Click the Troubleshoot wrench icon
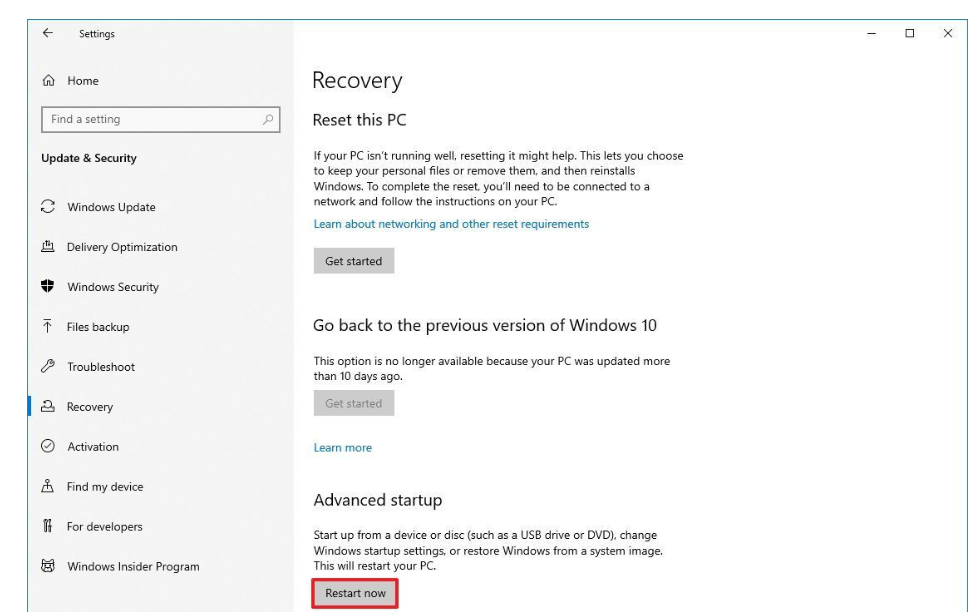Screen dimensions: 977x612 [x=47, y=367]
